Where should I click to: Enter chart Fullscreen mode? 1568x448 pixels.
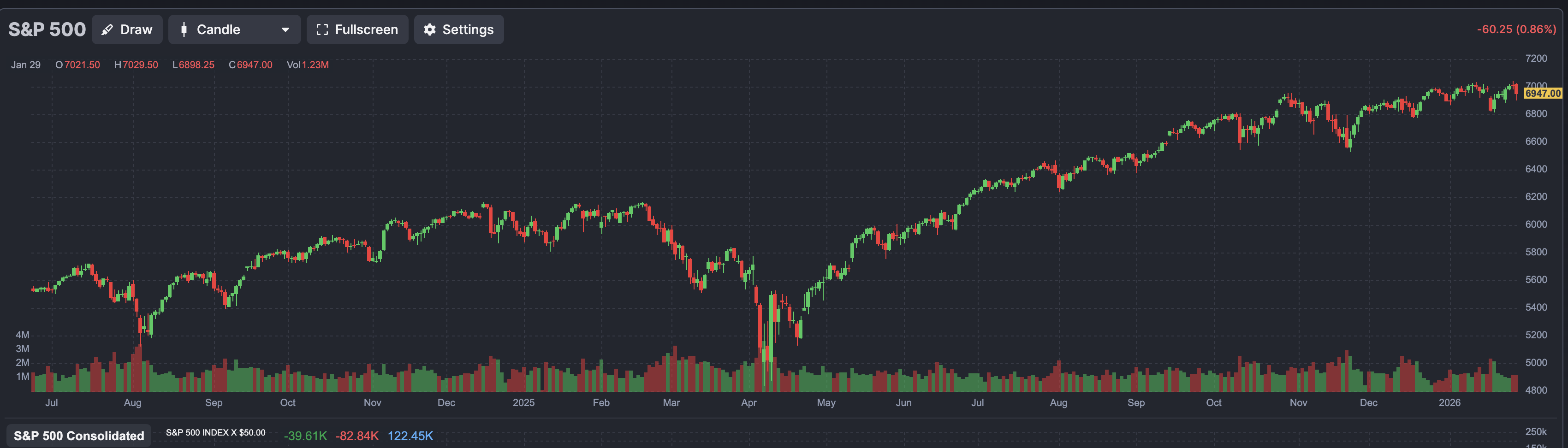[x=357, y=29]
